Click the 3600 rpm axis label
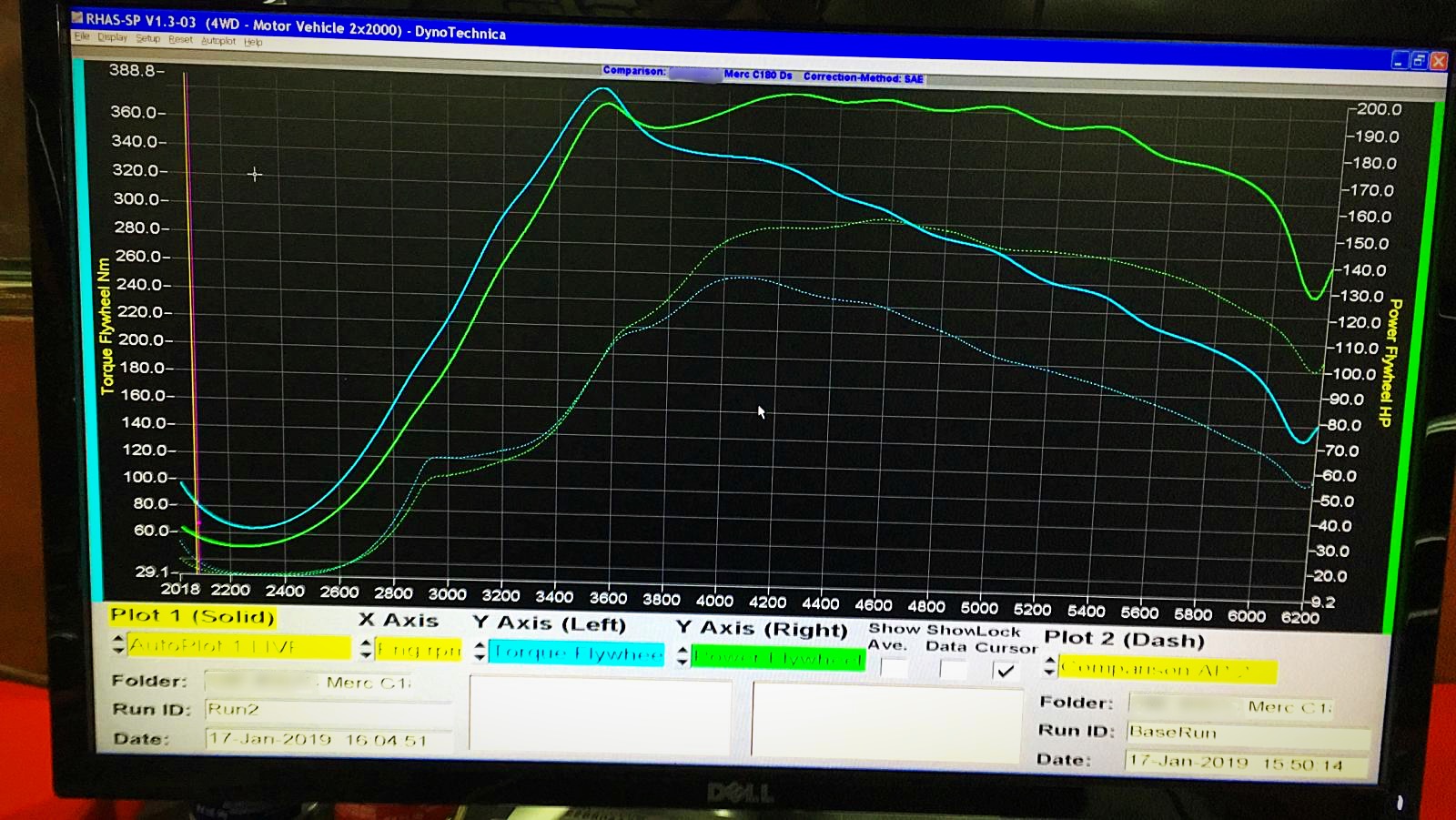 608,598
